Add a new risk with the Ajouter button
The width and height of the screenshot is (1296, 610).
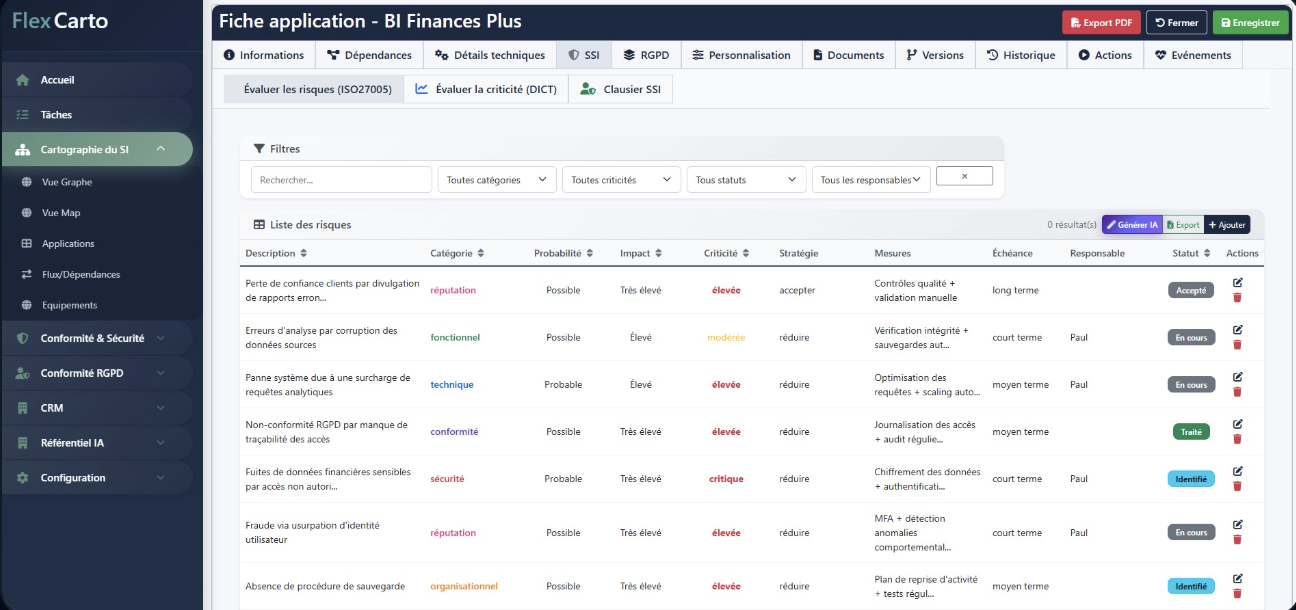(x=1227, y=225)
